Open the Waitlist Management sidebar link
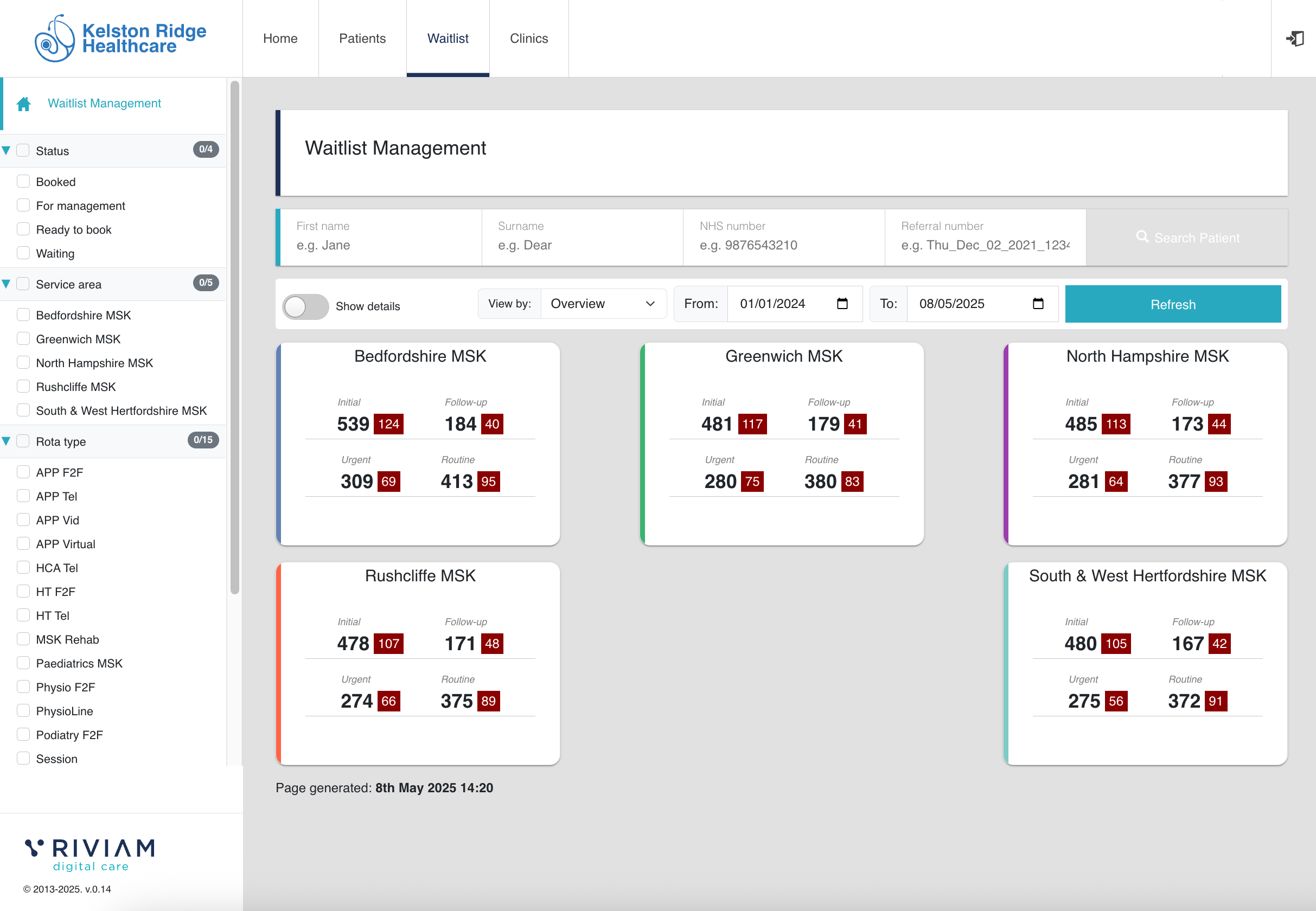 (104, 104)
